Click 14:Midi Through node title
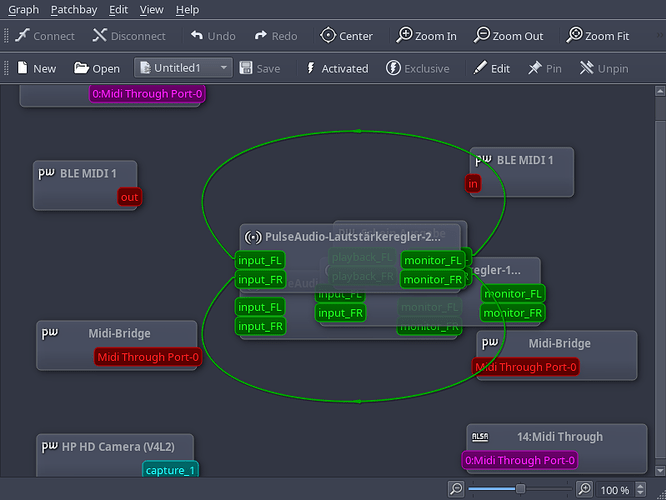This screenshot has width=666, height=500. [559, 437]
